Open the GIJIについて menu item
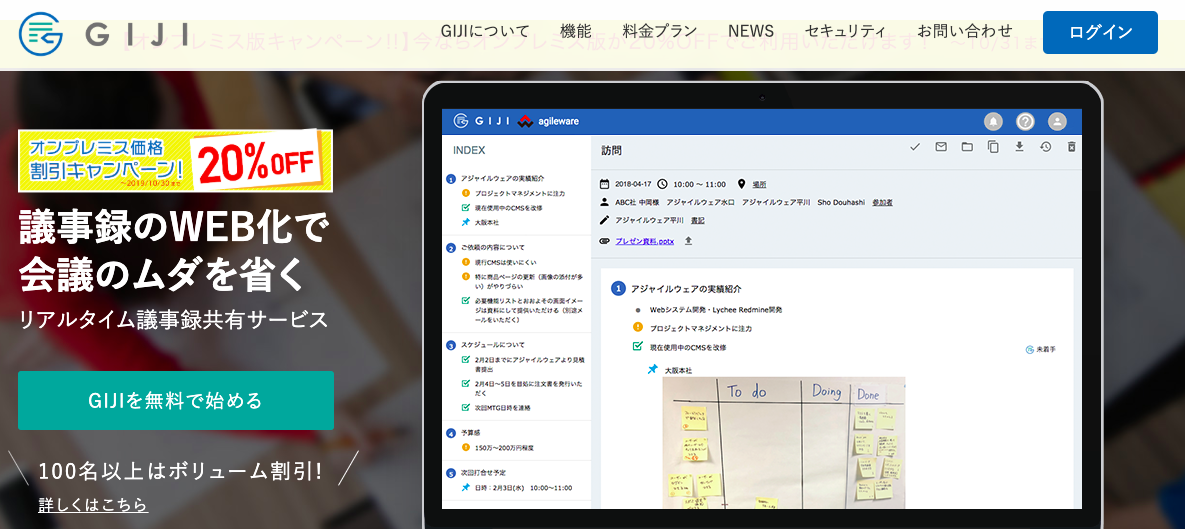Image resolution: width=1185 pixels, height=529 pixels. click(x=484, y=32)
